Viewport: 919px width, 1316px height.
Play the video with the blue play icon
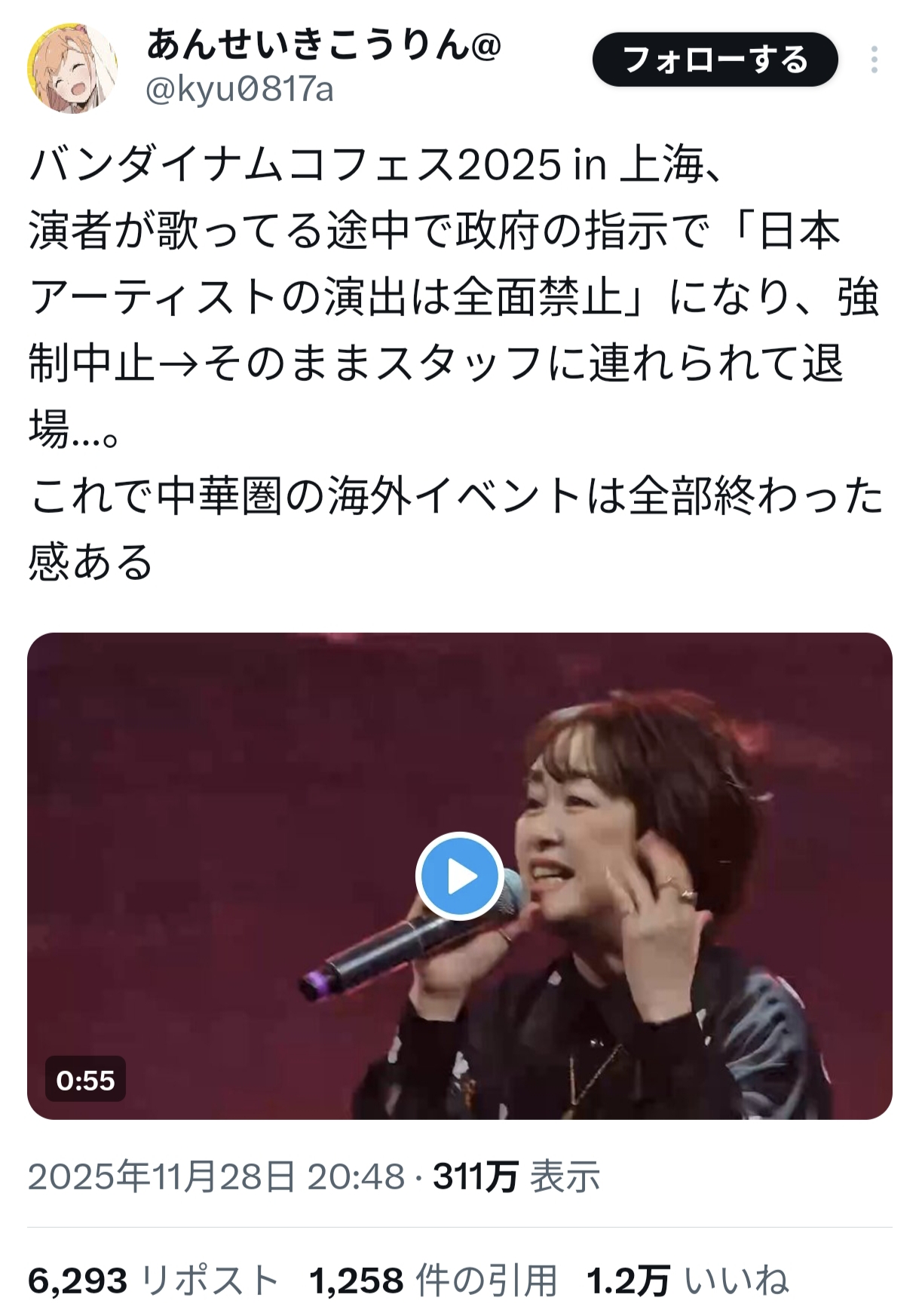coord(460,876)
